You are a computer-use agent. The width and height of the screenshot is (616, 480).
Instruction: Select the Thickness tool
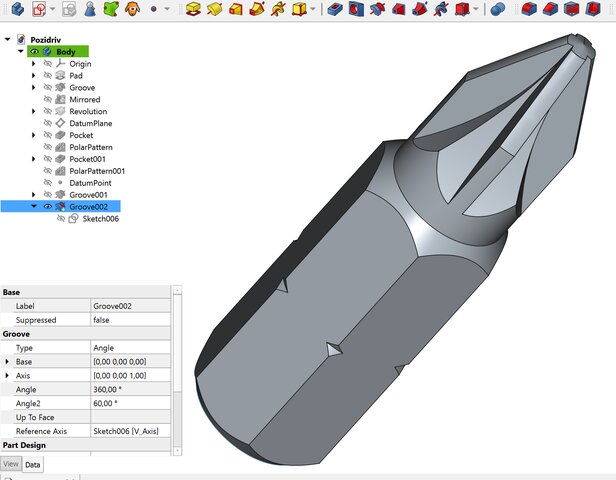[x=593, y=9]
